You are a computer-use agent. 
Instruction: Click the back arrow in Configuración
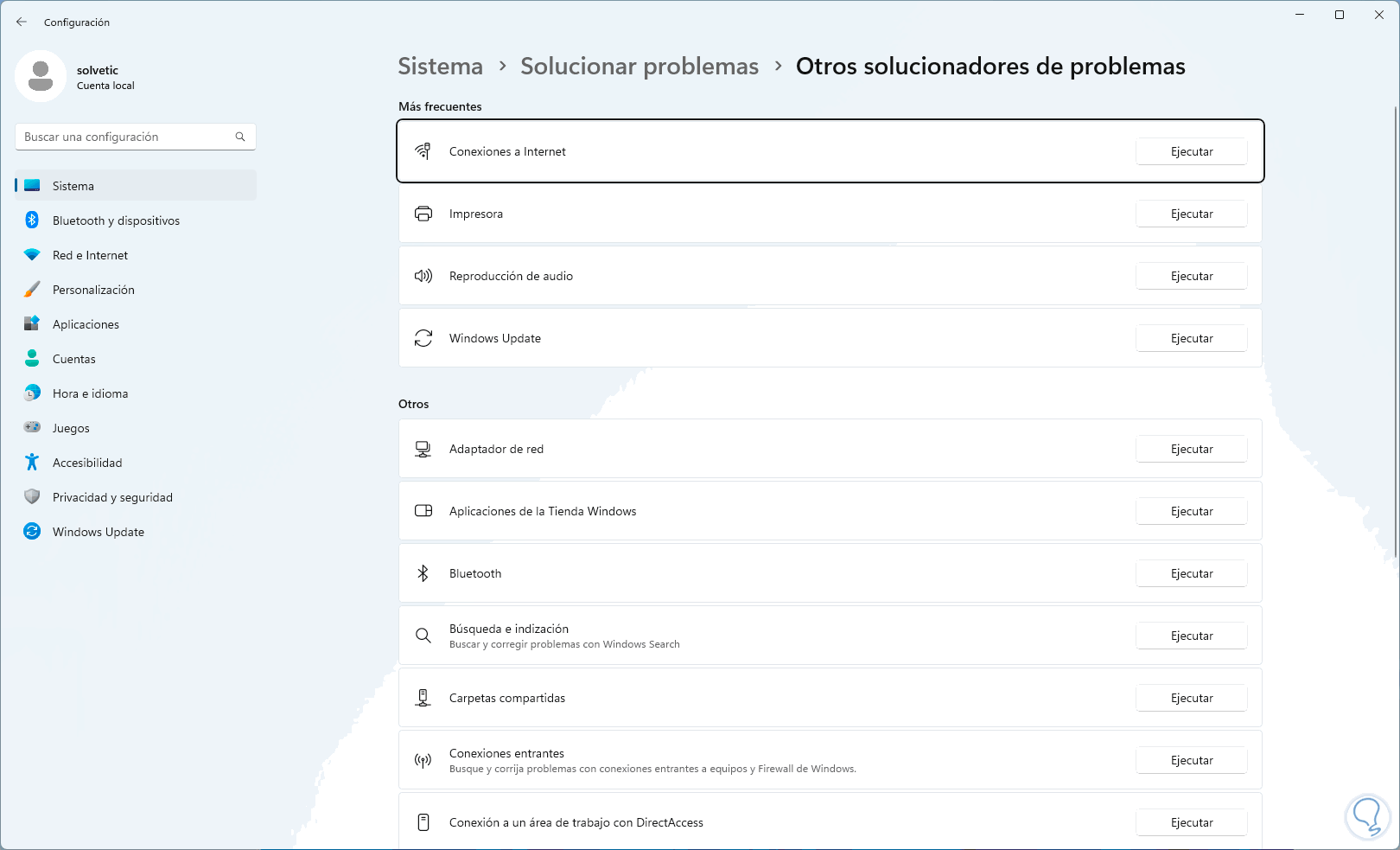pyautogui.click(x=22, y=22)
